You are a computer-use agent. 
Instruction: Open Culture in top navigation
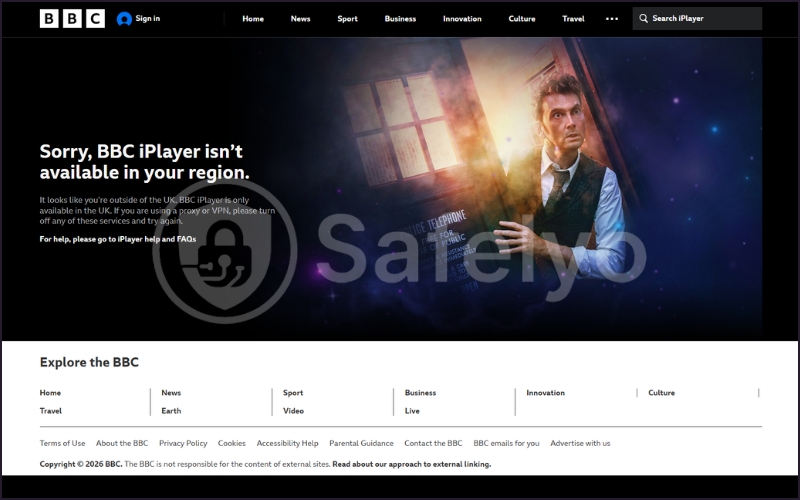point(522,19)
